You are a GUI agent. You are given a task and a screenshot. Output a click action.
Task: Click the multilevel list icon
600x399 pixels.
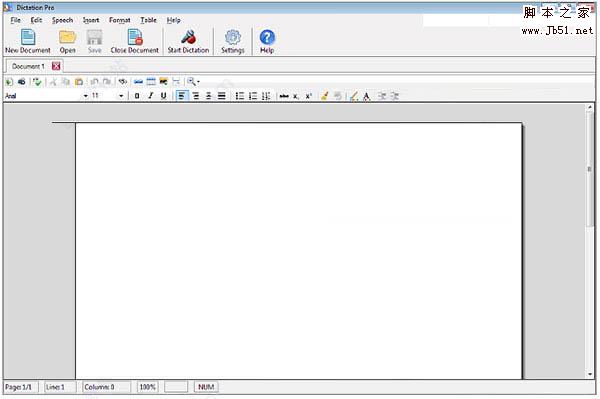coord(266,96)
